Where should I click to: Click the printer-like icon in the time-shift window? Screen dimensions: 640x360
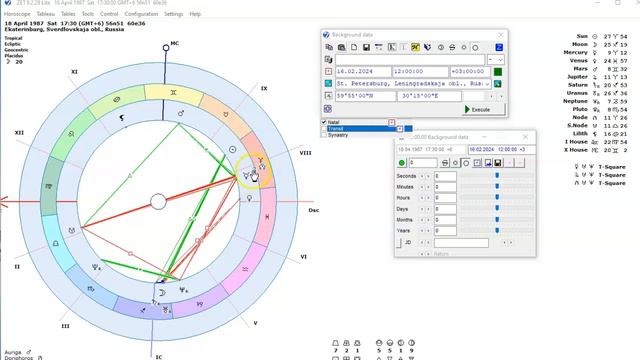(x=444, y=163)
